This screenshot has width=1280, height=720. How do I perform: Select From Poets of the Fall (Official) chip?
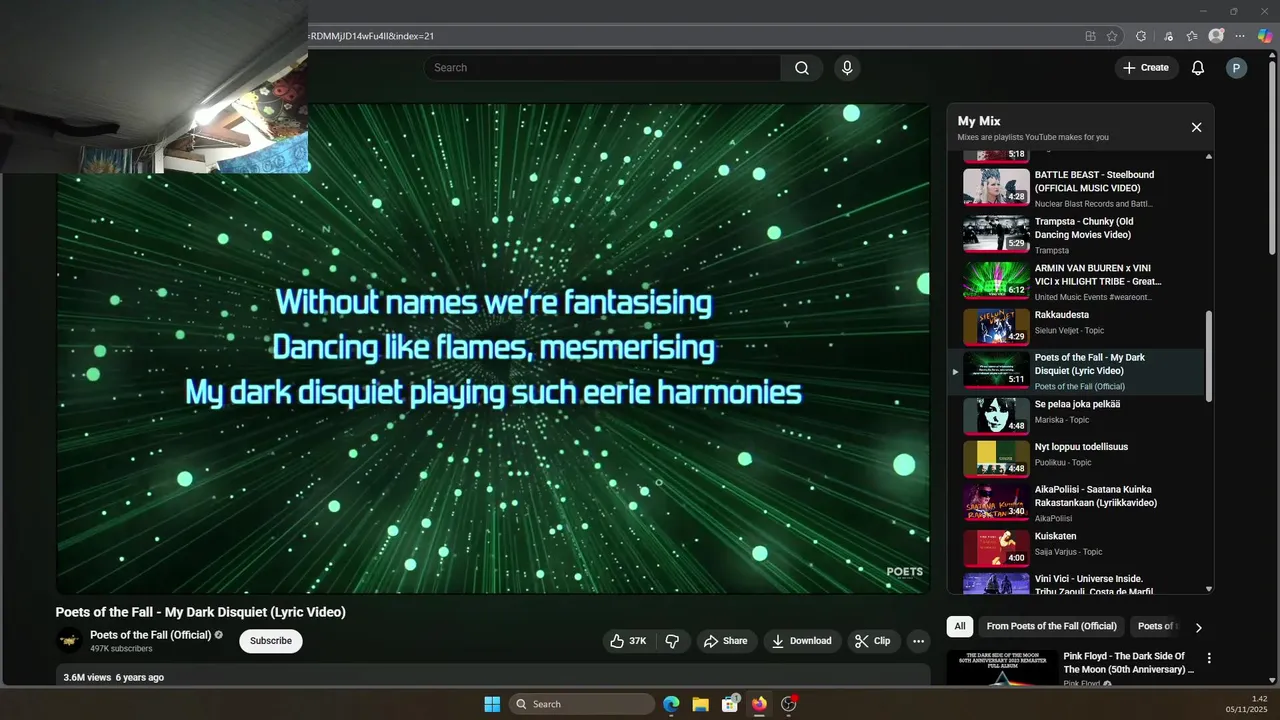click(x=1051, y=626)
